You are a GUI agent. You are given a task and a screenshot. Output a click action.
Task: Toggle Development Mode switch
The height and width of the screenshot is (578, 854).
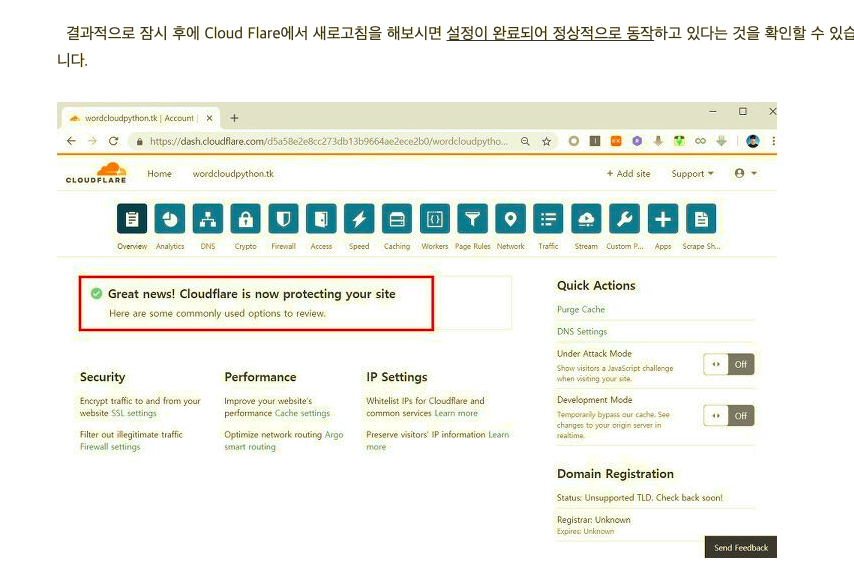pos(729,416)
